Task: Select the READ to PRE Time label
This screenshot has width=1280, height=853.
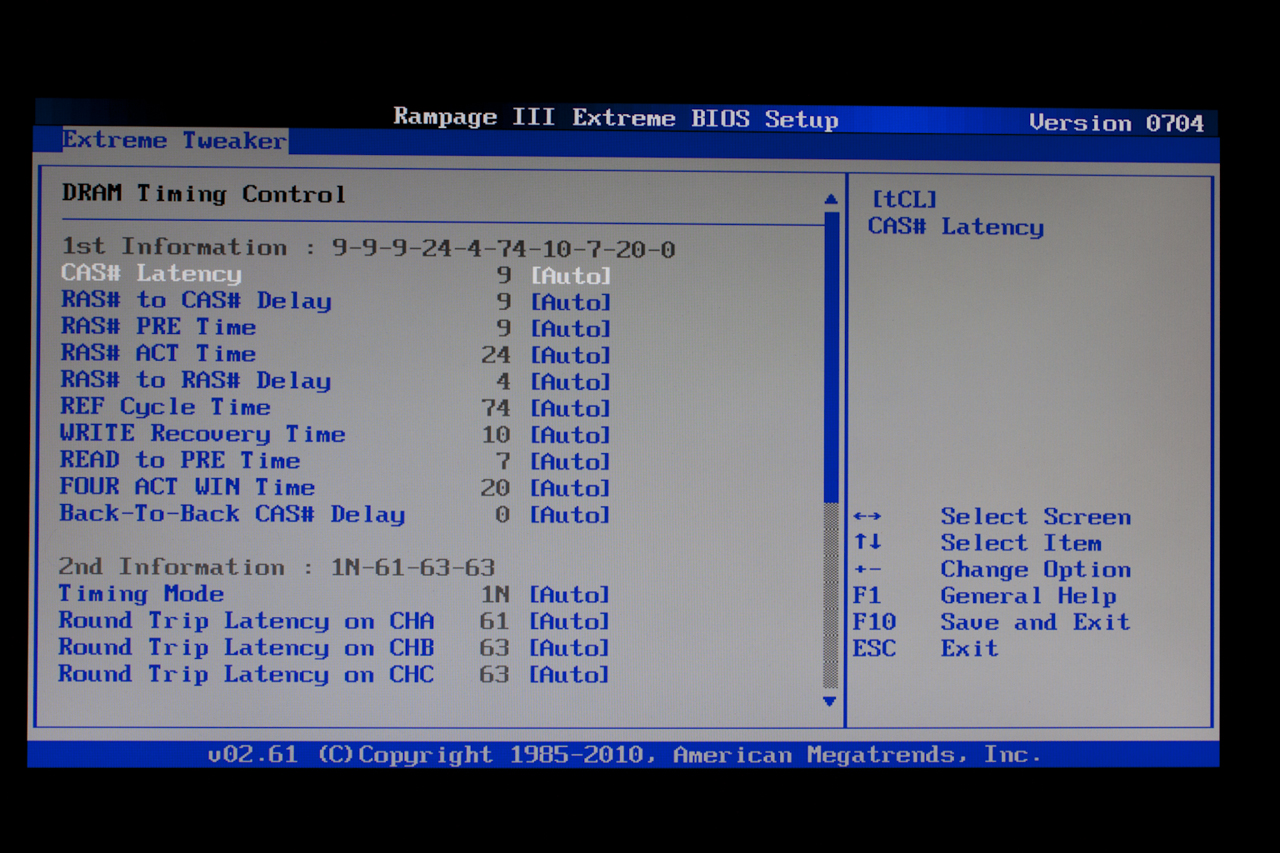Action: (180, 460)
